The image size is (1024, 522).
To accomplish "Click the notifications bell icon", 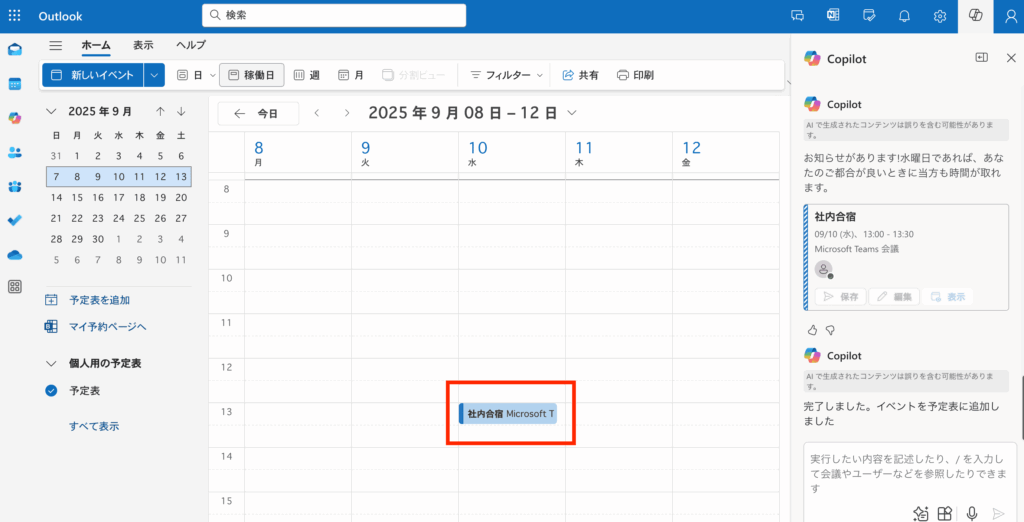I will (x=905, y=16).
